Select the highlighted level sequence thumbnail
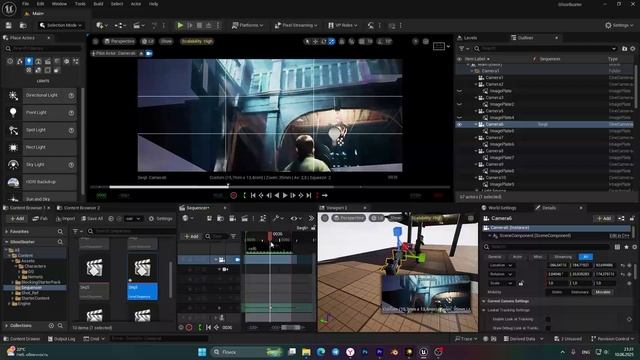 point(142,277)
